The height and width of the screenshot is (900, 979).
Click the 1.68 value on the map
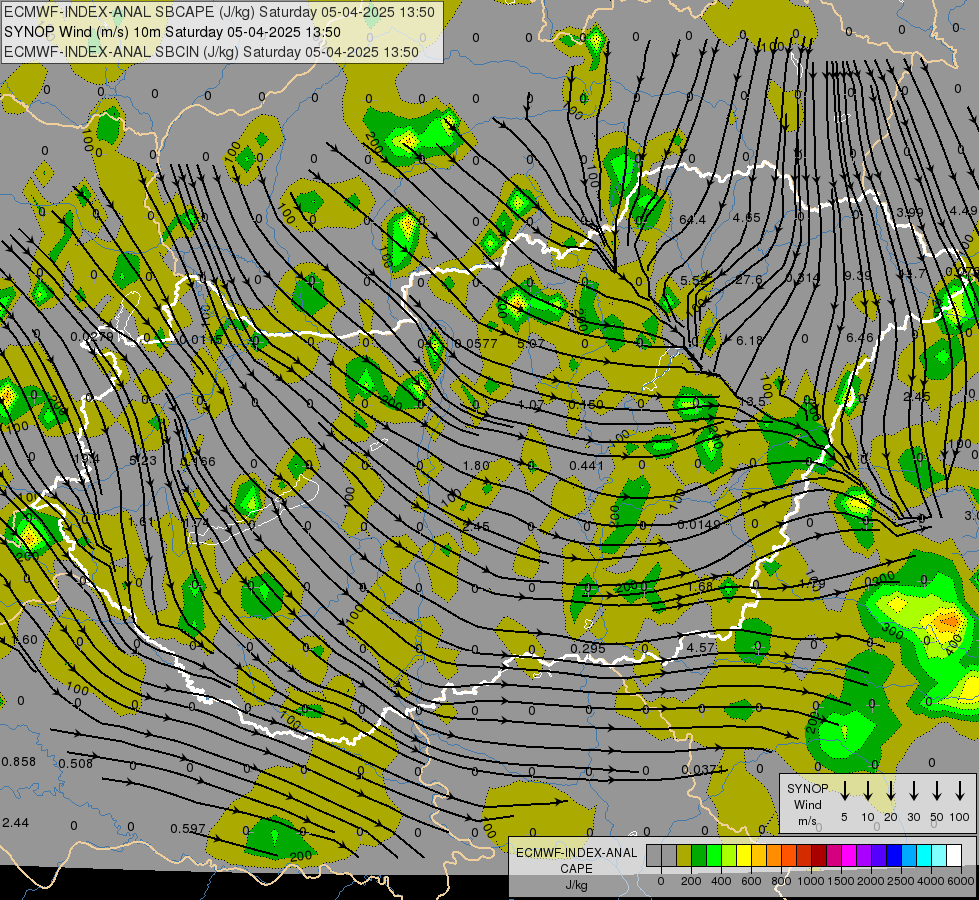(x=700, y=586)
